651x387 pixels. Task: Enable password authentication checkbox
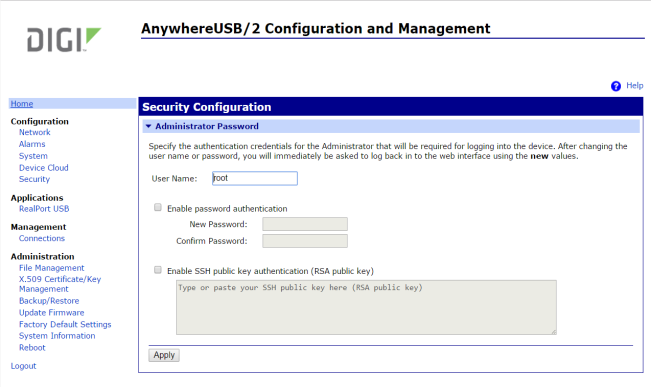(158, 207)
